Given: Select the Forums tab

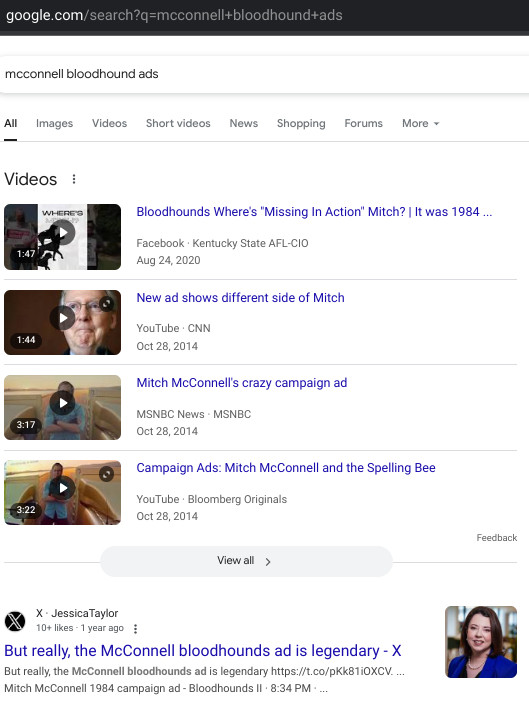Looking at the screenshot, I should coord(363,123).
